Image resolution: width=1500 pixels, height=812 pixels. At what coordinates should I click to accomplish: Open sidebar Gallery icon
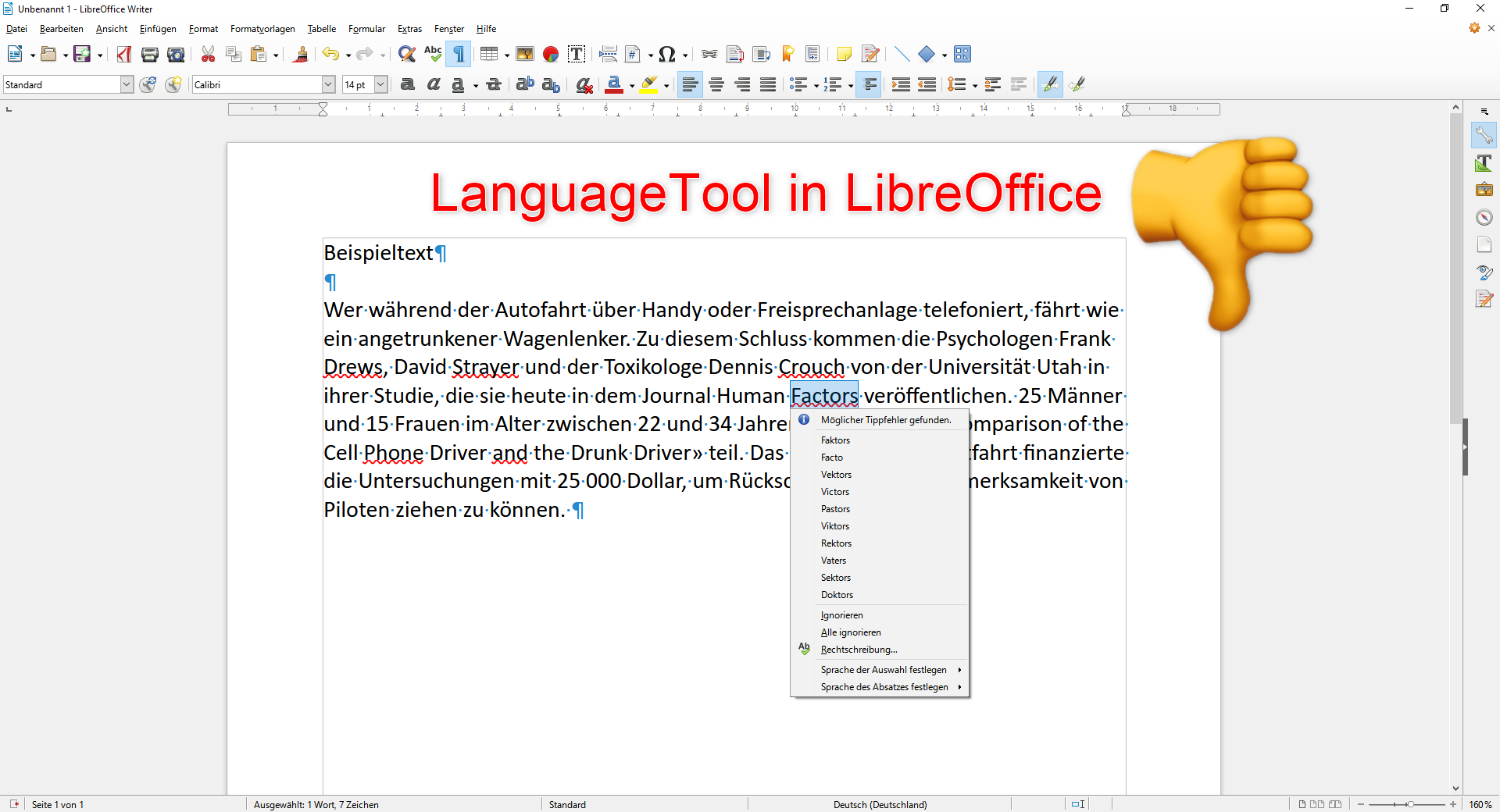pos(1484,190)
